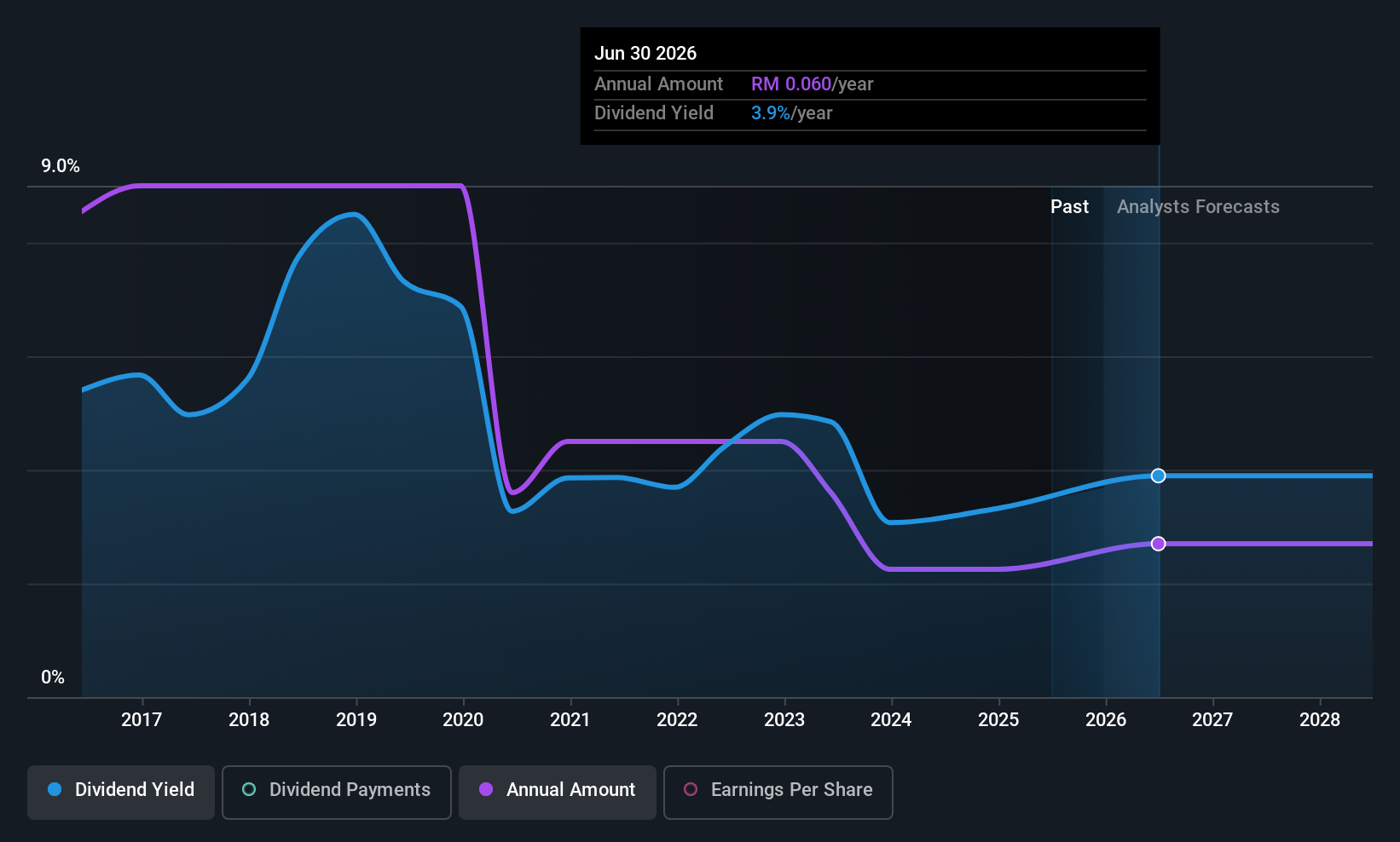Click the RM 0.060/year tooltip value
The width and height of the screenshot is (1400, 842).
(x=812, y=84)
